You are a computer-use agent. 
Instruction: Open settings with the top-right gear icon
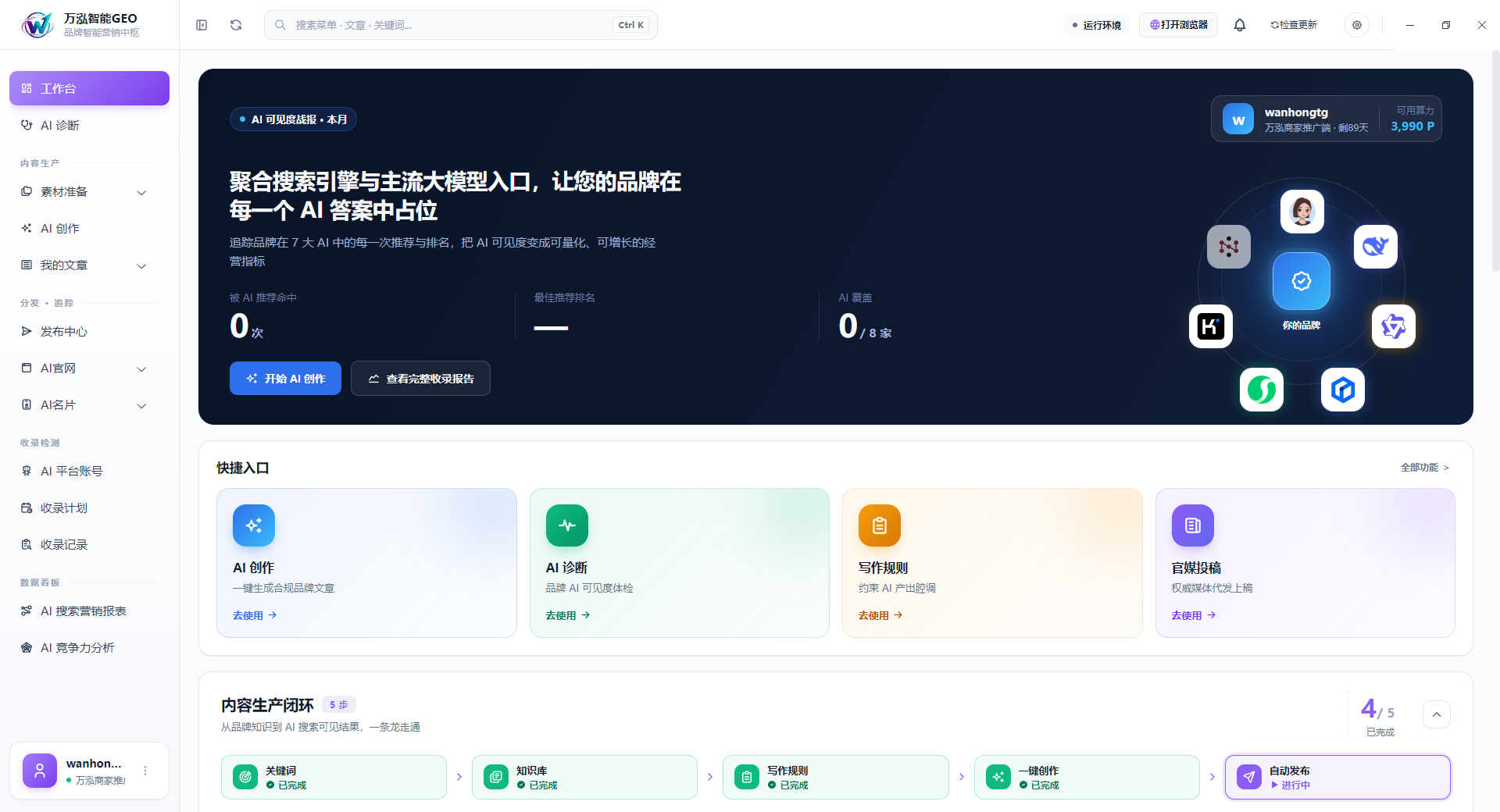pyautogui.click(x=1357, y=25)
